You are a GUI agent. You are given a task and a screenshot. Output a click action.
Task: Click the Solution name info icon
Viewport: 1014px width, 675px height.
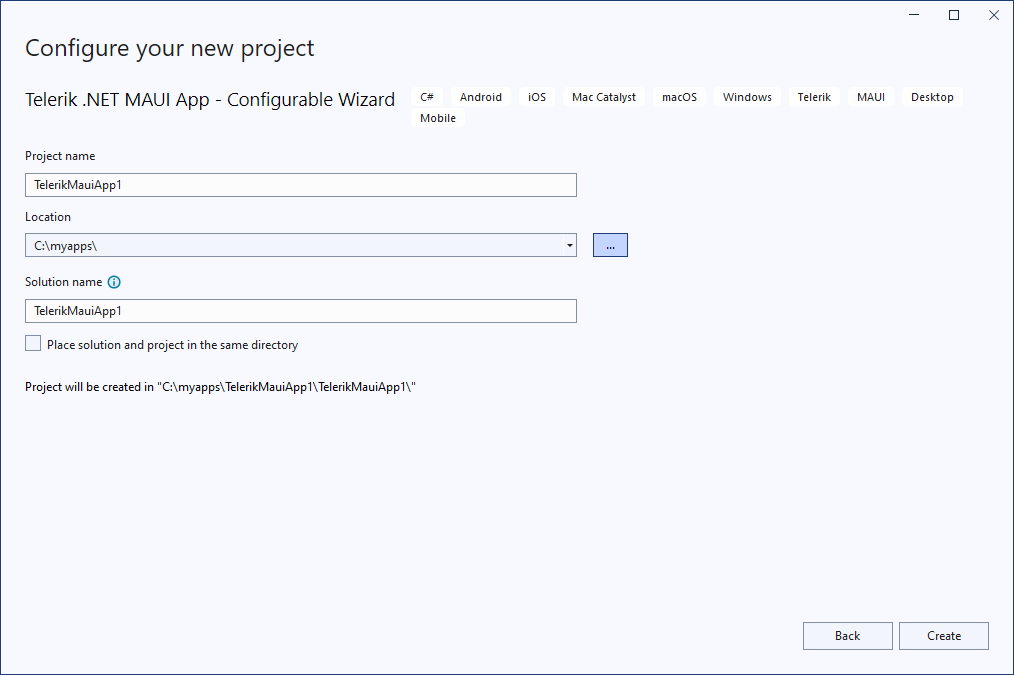click(x=113, y=282)
